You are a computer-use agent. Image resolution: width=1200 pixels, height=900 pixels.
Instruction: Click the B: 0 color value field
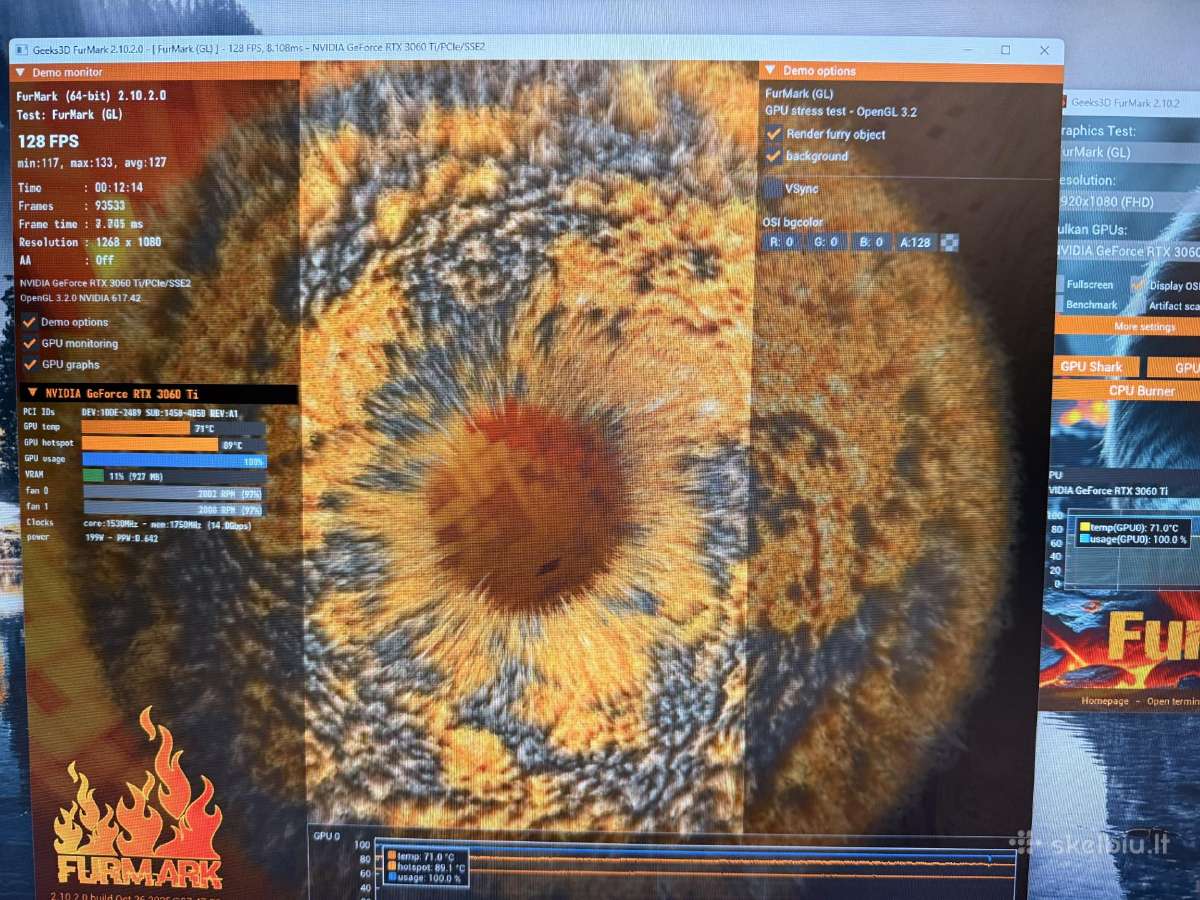[x=872, y=242]
